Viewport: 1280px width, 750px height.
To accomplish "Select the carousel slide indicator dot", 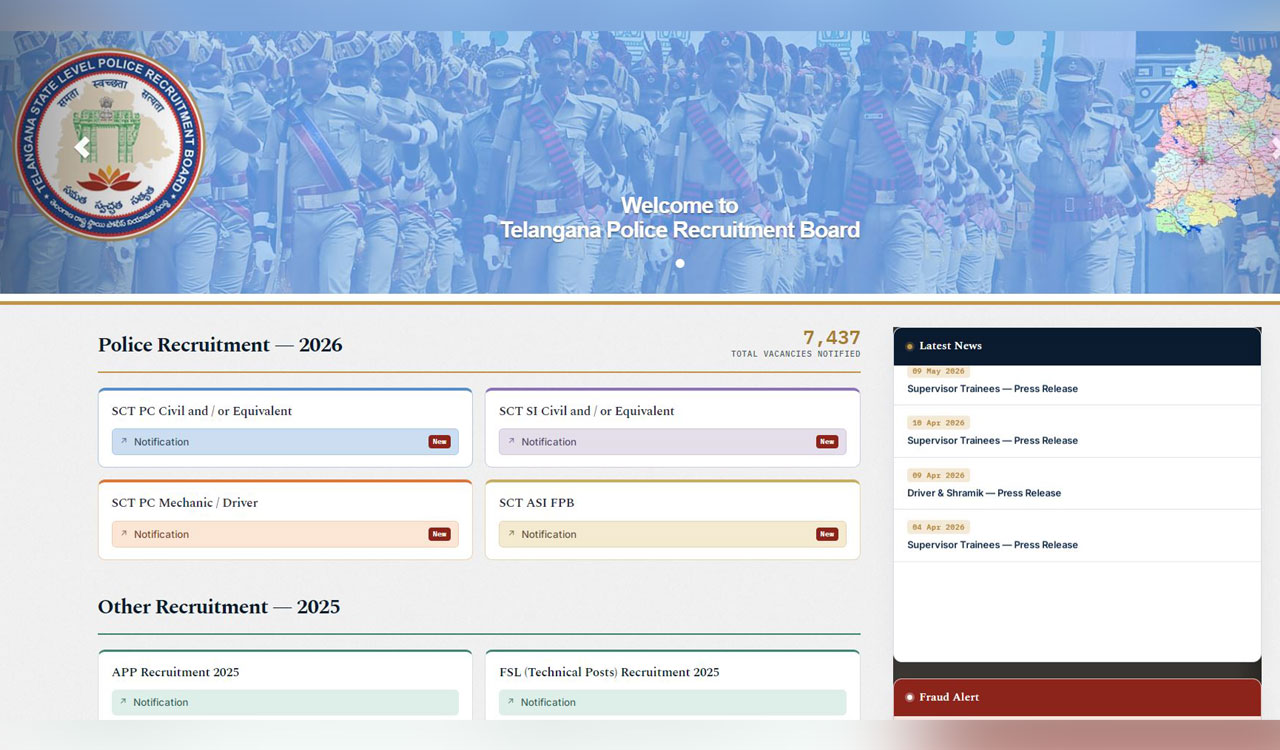I will [680, 264].
